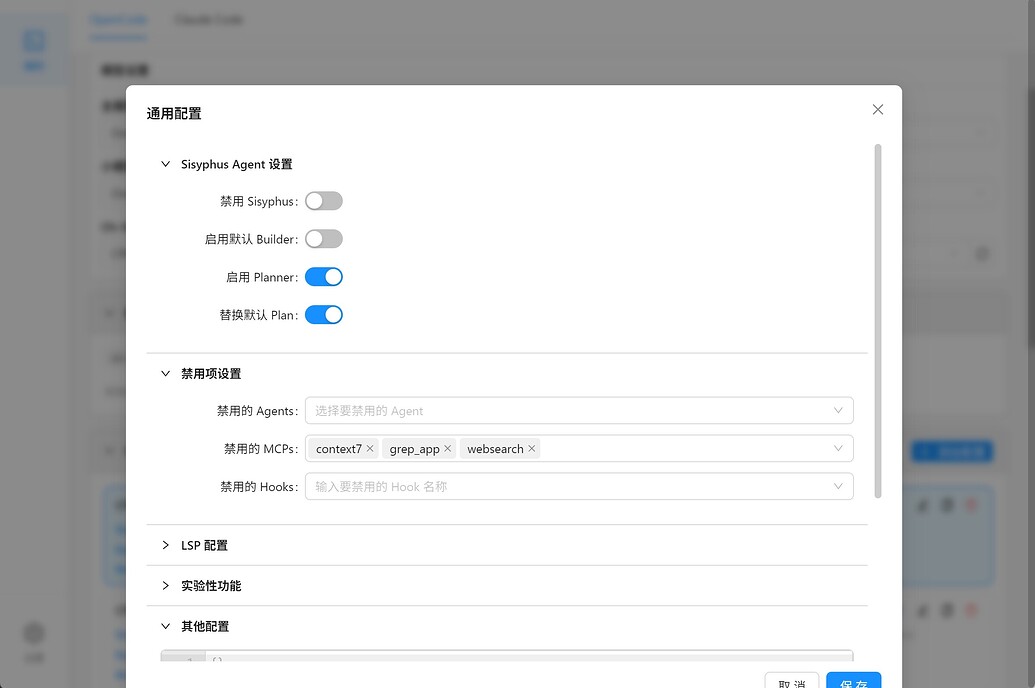Collapse the 禁用项设置 section

pos(166,374)
